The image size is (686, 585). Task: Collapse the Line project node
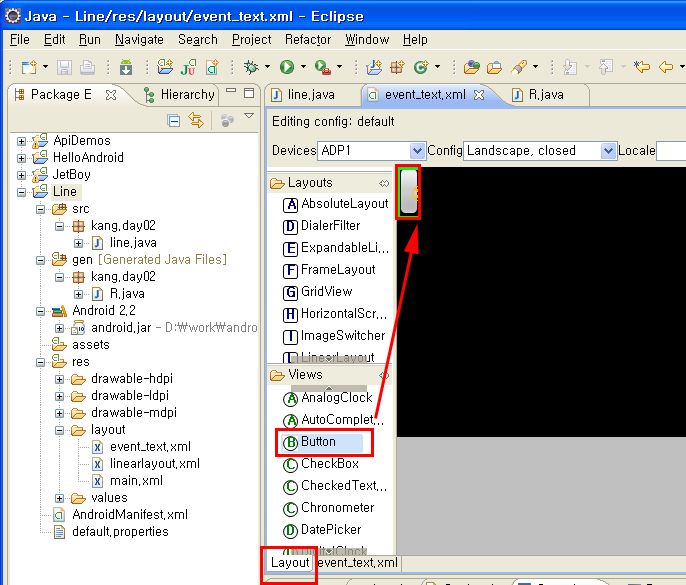[21, 192]
